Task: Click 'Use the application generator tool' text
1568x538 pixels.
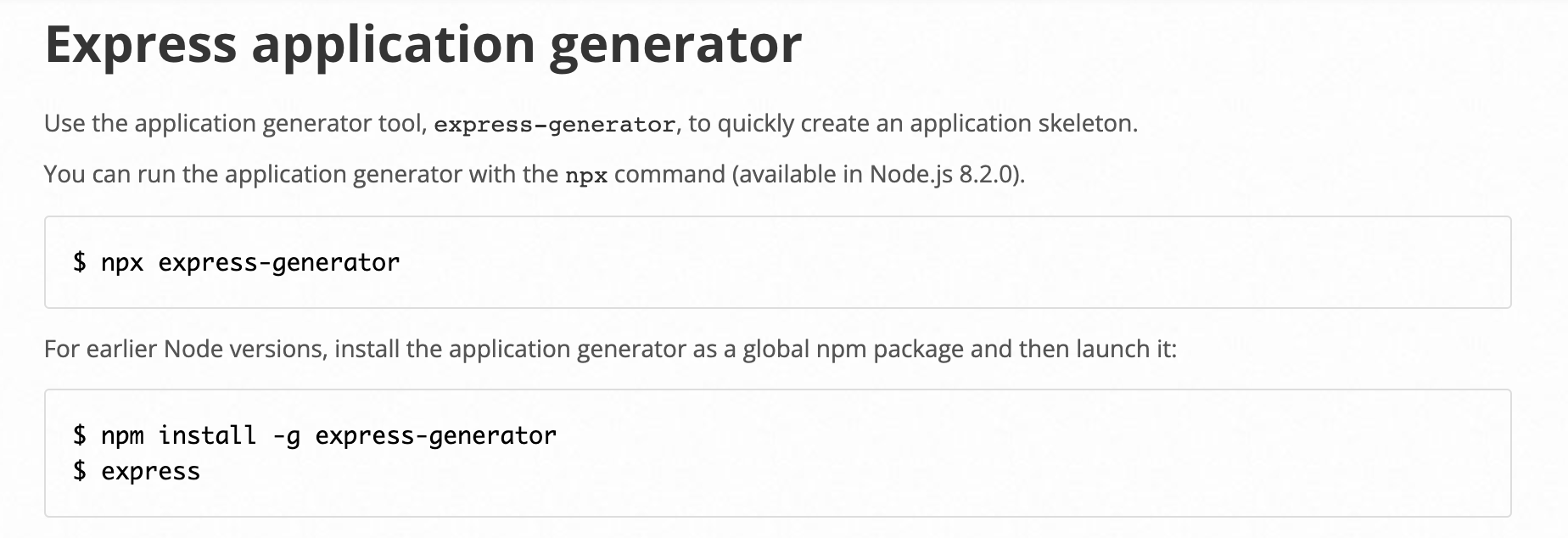Action: tap(235, 124)
